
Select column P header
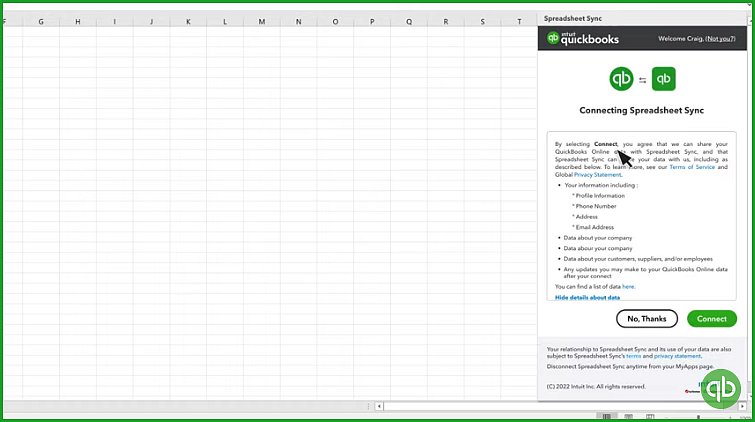click(x=371, y=21)
